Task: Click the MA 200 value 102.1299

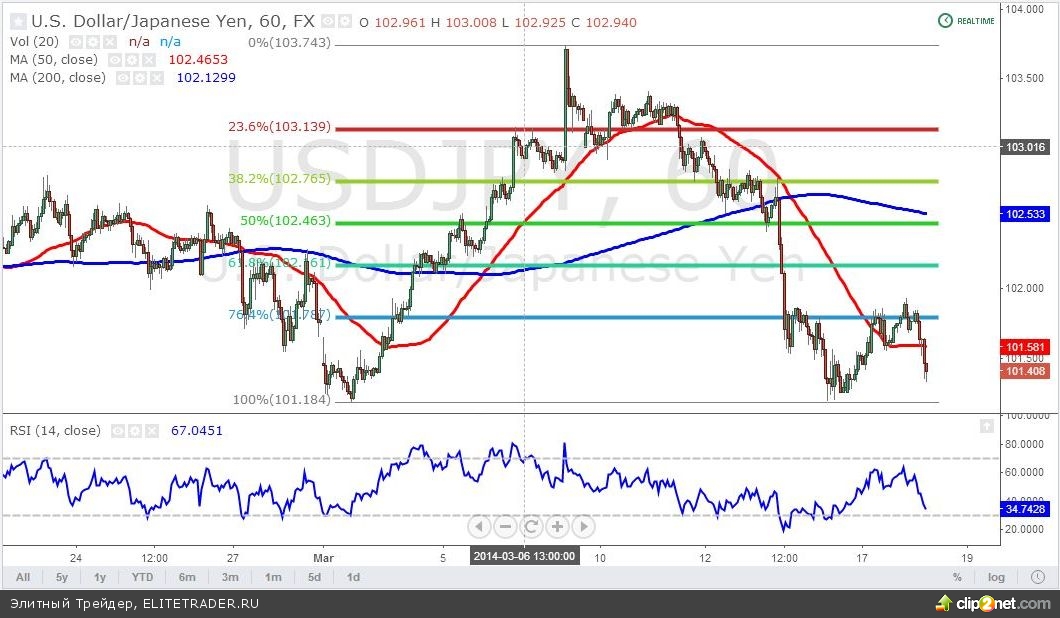Action: (x=206, y=78)
